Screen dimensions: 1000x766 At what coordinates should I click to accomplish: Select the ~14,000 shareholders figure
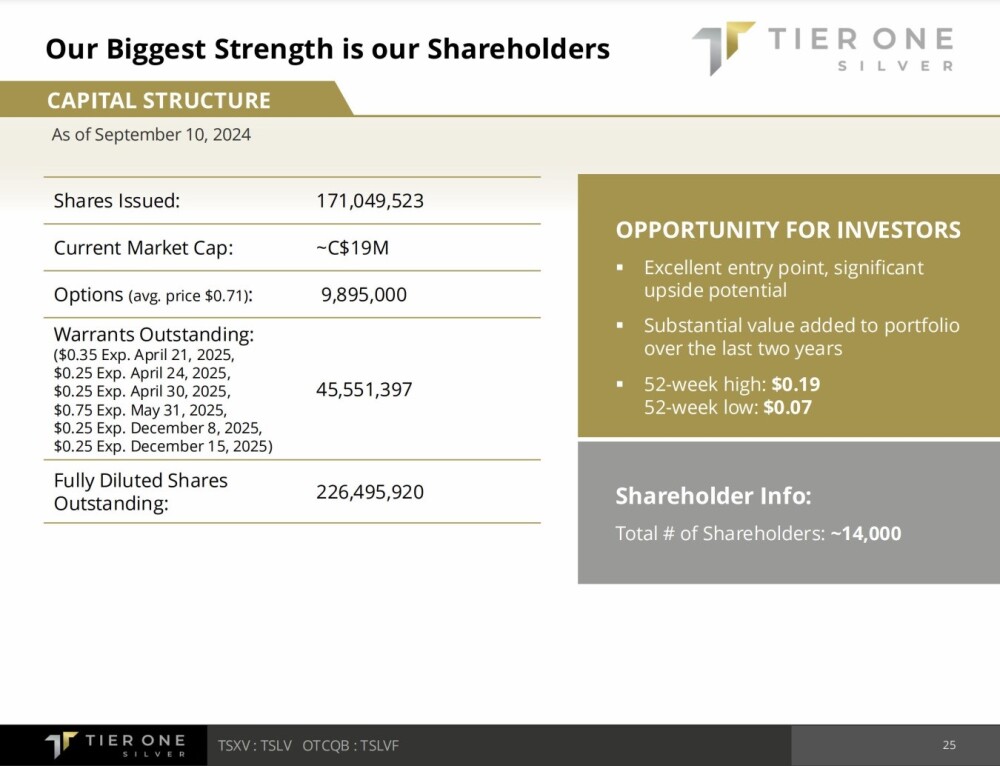(x=866, y=534)
